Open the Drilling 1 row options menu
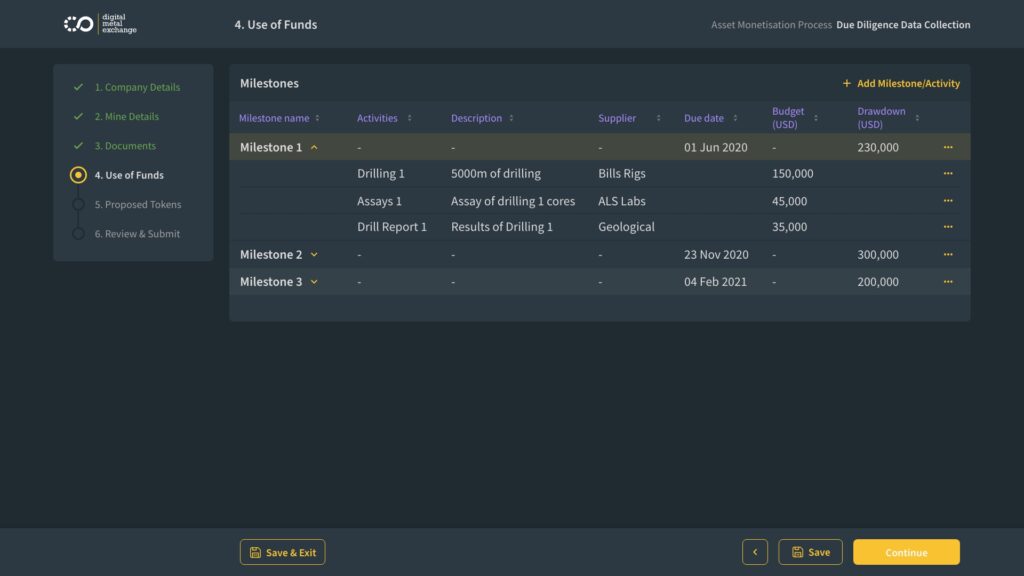1024x576 pixels. click(948, 174)
